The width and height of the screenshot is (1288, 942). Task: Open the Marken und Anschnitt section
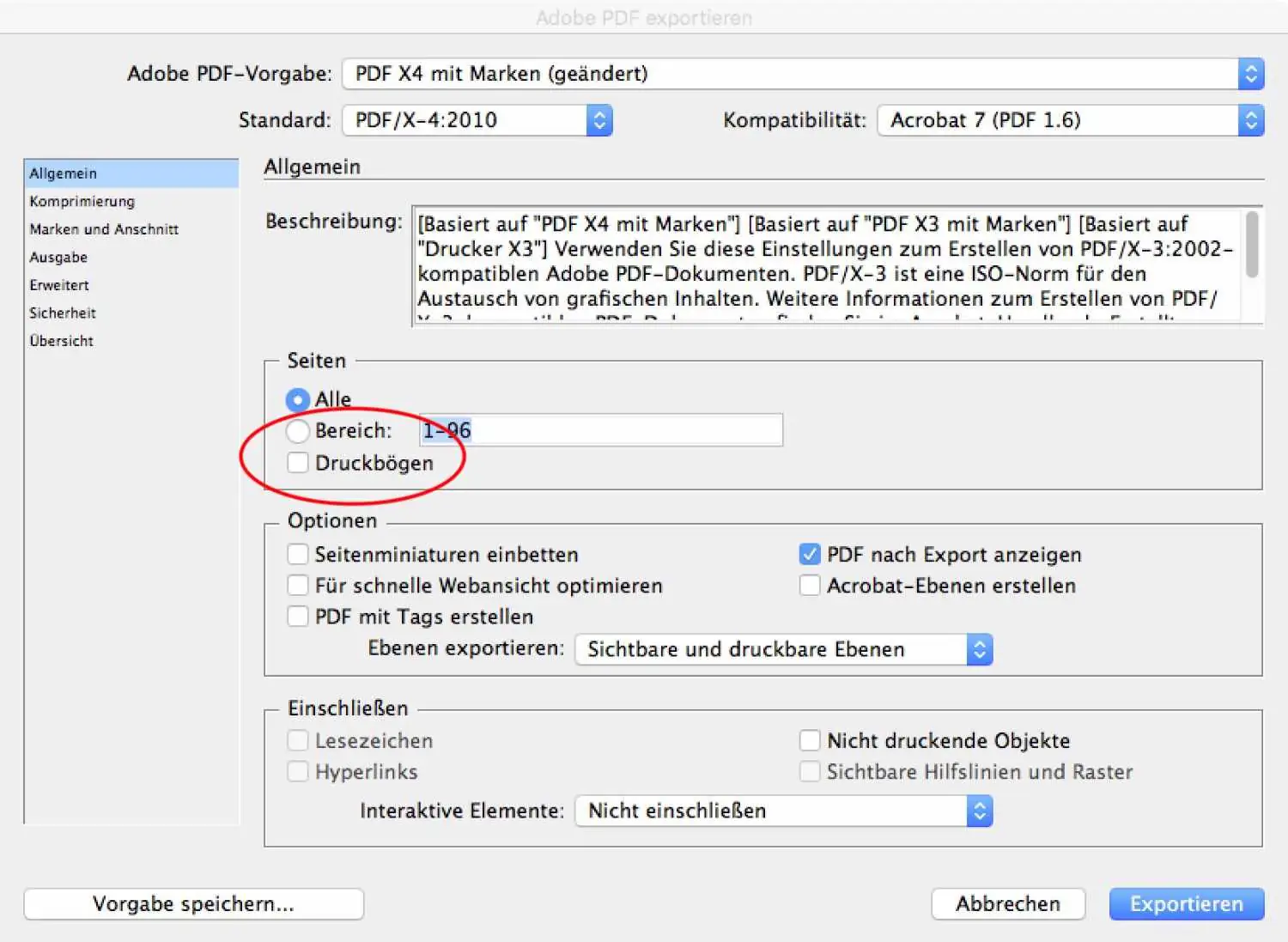104,229
